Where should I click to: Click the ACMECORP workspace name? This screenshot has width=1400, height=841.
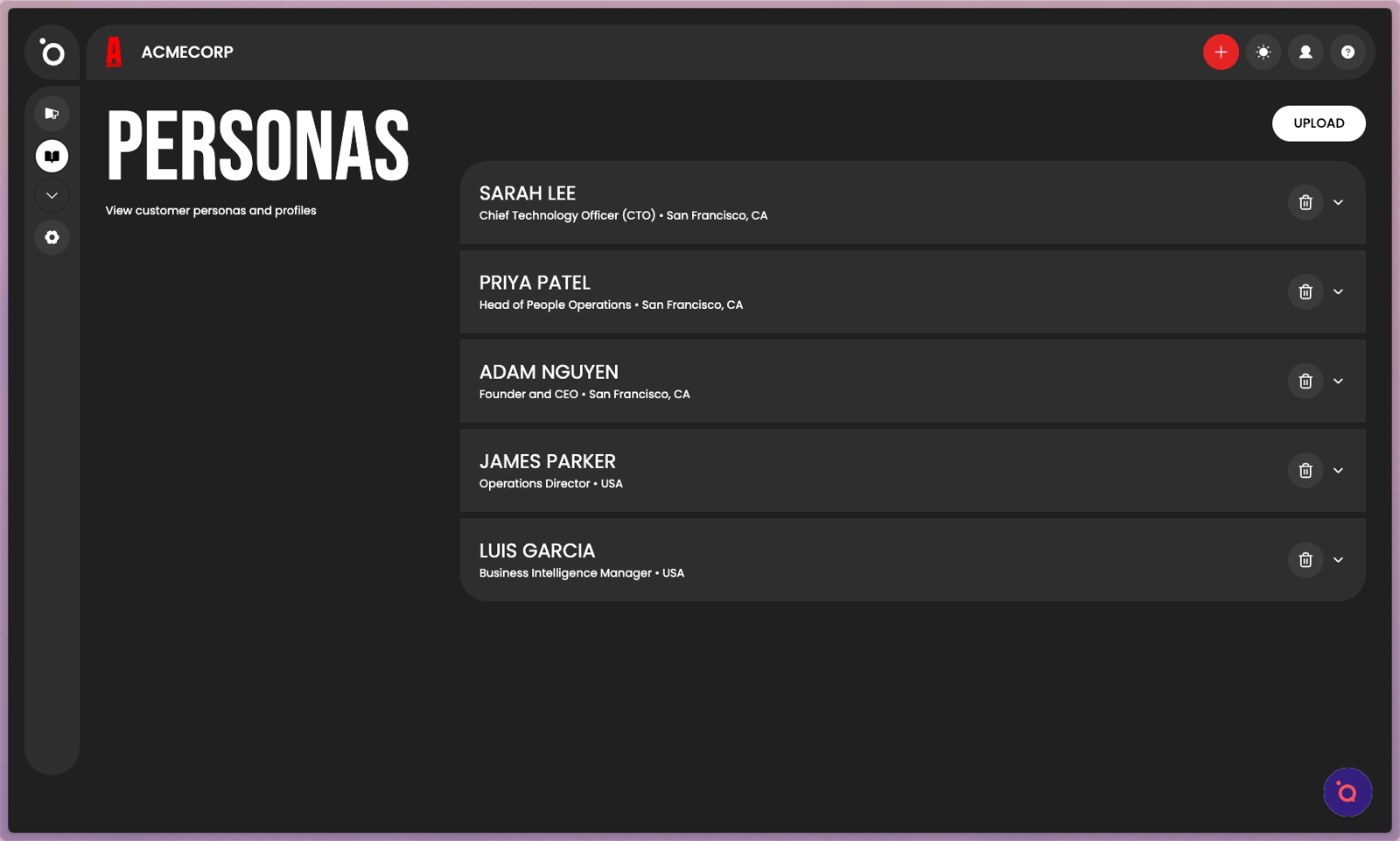pos(187,53)
